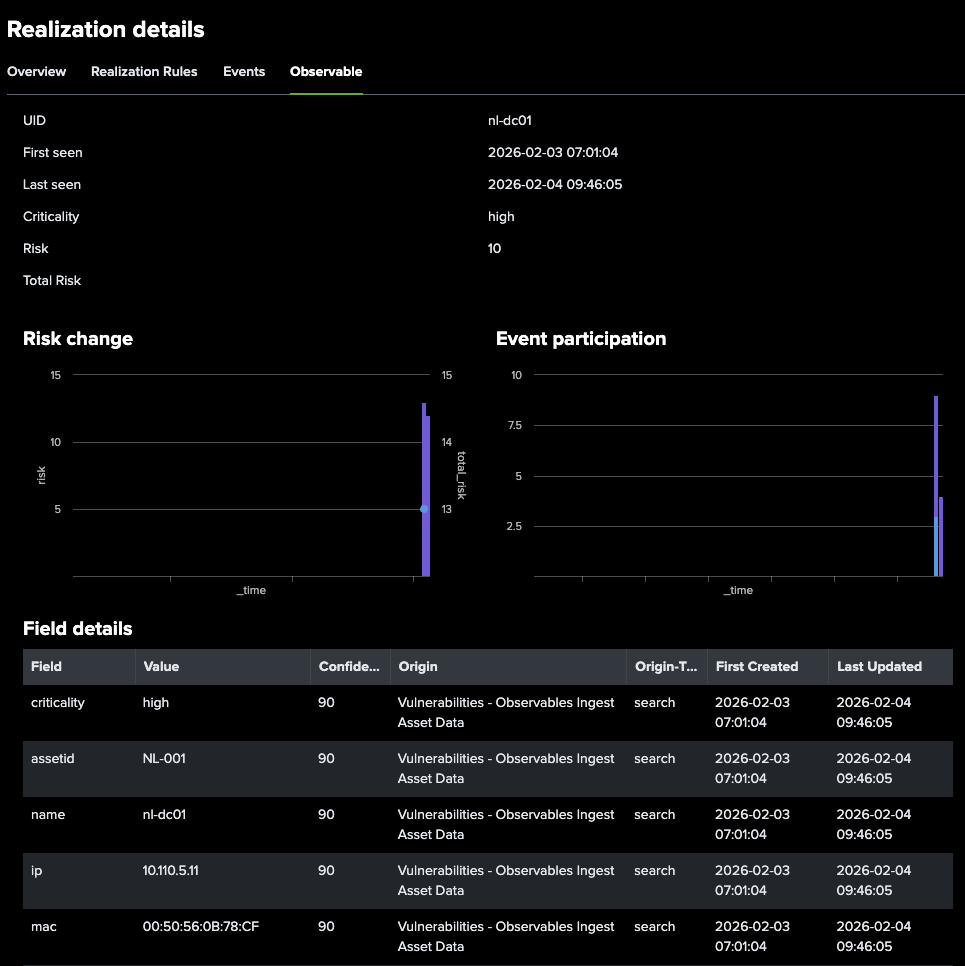Switch to the Overview tab
Viewport: 965px width, 966px height.
click(37, 71)
